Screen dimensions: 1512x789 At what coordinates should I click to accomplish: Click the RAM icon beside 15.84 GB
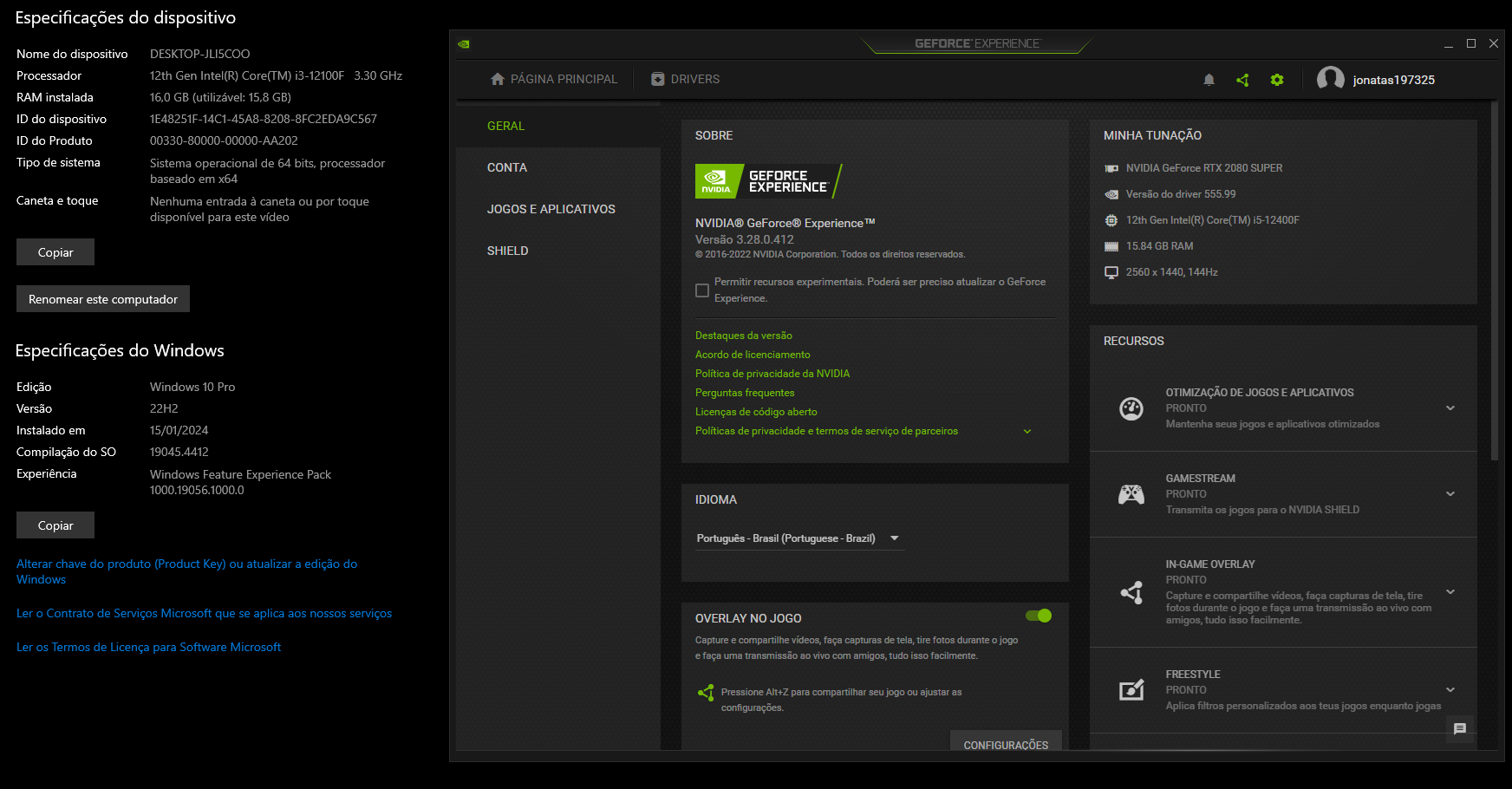point(1111,246)
